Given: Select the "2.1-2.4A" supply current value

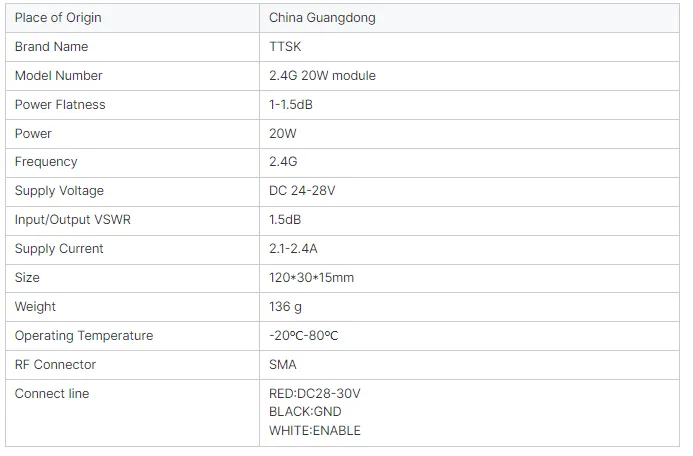Looking at the screenshot, I should pyautogui.click(x=296, y=249).
